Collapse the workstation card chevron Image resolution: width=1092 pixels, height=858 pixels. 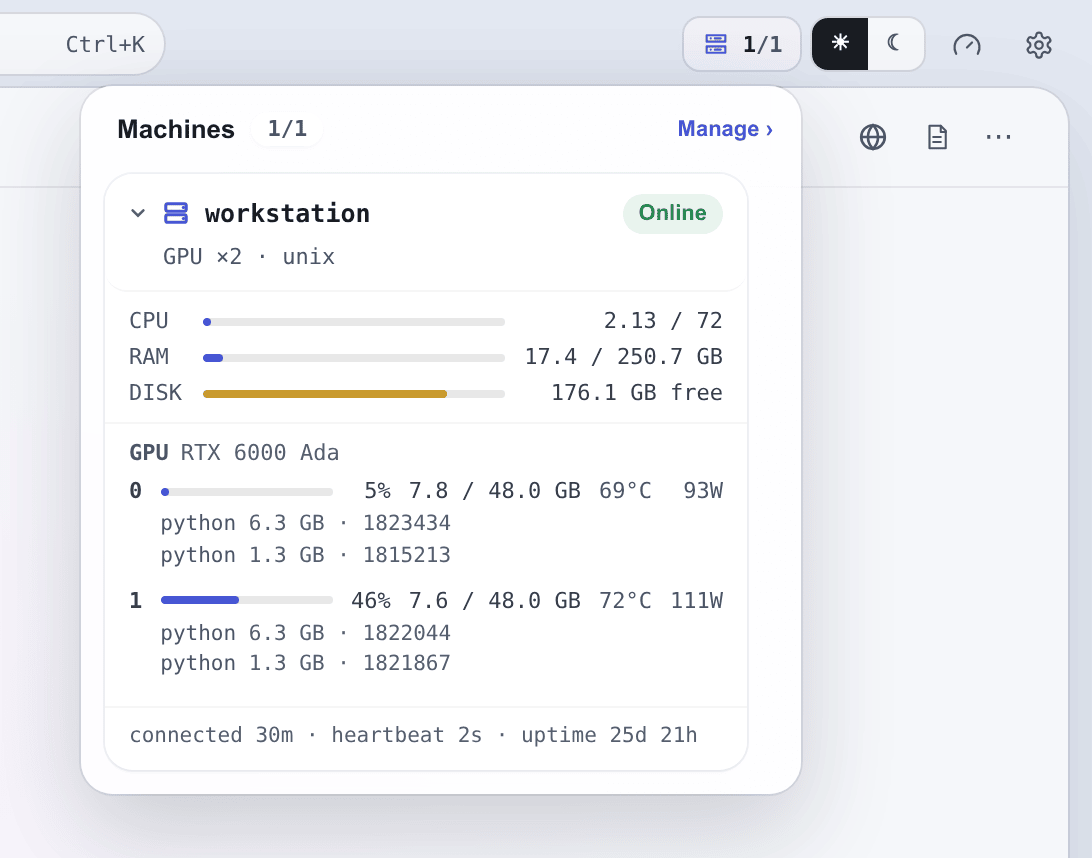[138, 213]
